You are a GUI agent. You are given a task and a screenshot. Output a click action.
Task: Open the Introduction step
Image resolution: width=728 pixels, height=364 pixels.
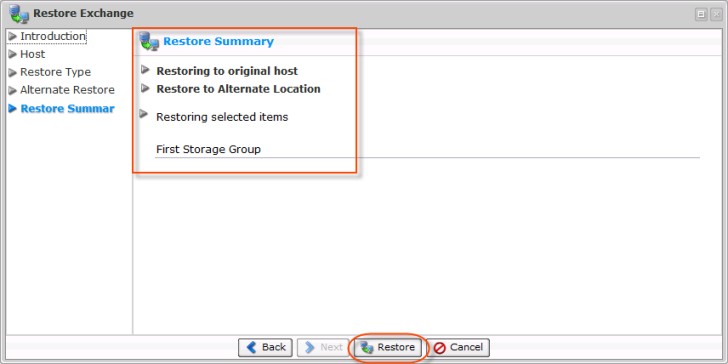(53, 36)
